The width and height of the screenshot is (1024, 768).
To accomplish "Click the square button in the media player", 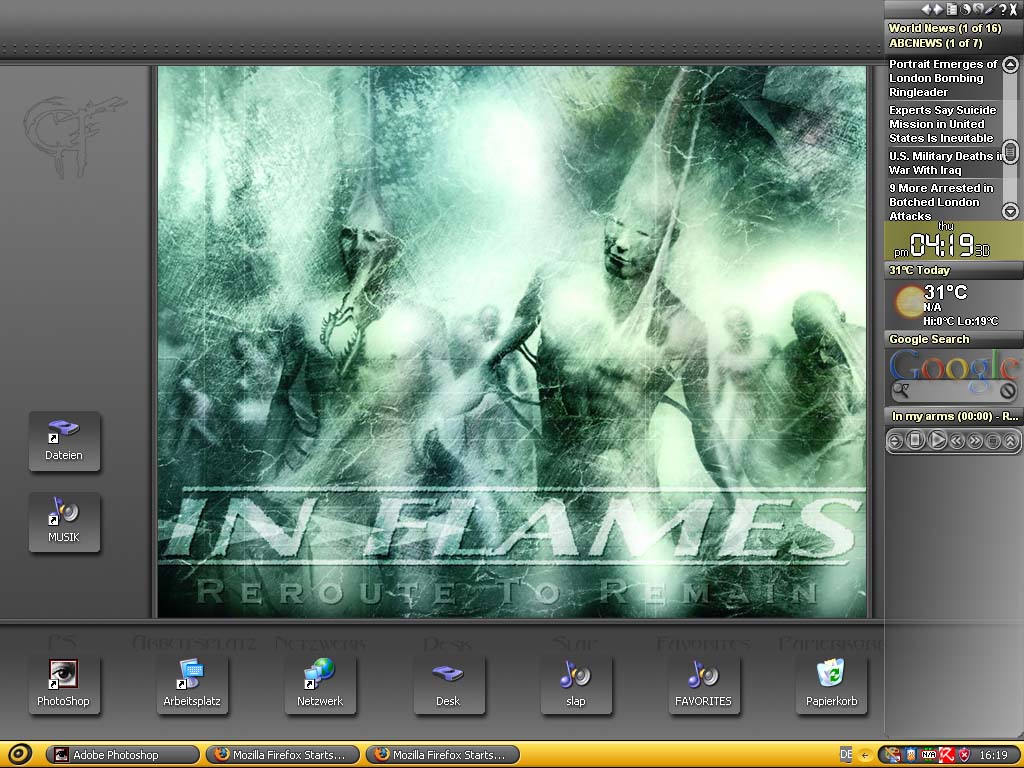I will [x=993, y=441].
